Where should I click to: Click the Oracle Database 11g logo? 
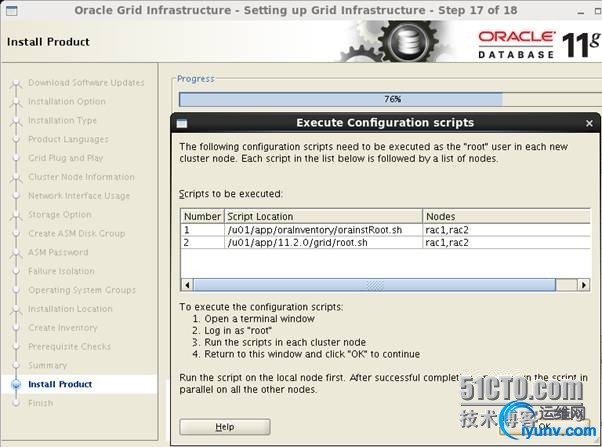pos(539,45)
